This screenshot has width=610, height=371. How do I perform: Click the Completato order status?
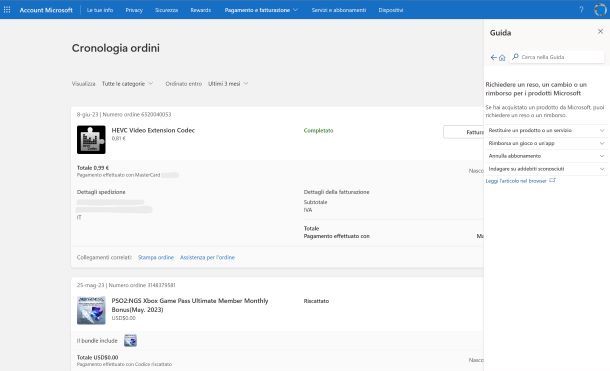318,131
